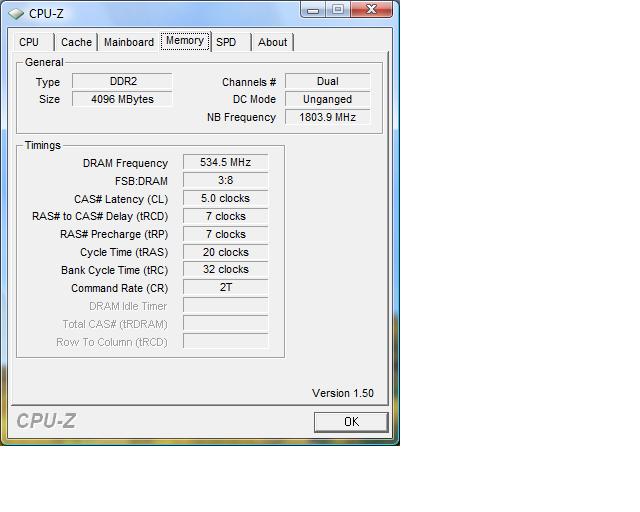Click the 4096 MBytes size field
This screenshot has width=640, height=512.
pos(122,99)
